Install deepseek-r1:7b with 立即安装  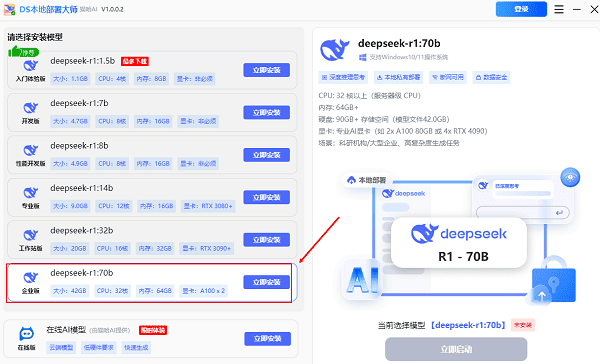266,113
